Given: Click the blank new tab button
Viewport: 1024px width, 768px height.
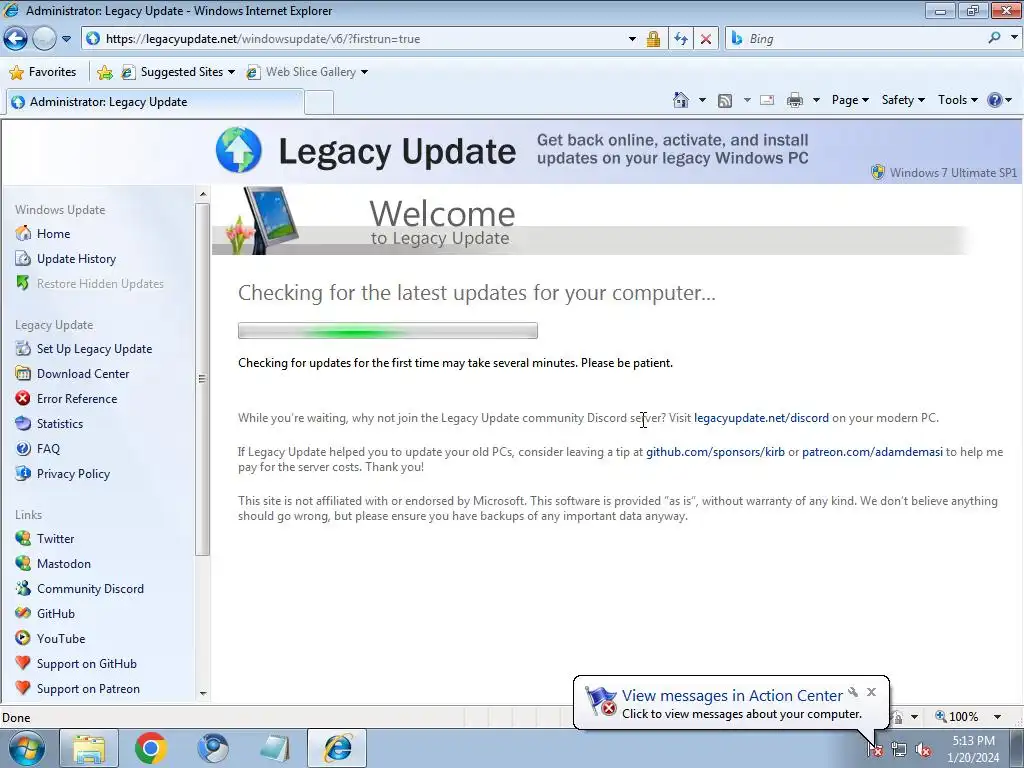Looking at the screenshot, I should pyautogui.click(x=319, y=103).
